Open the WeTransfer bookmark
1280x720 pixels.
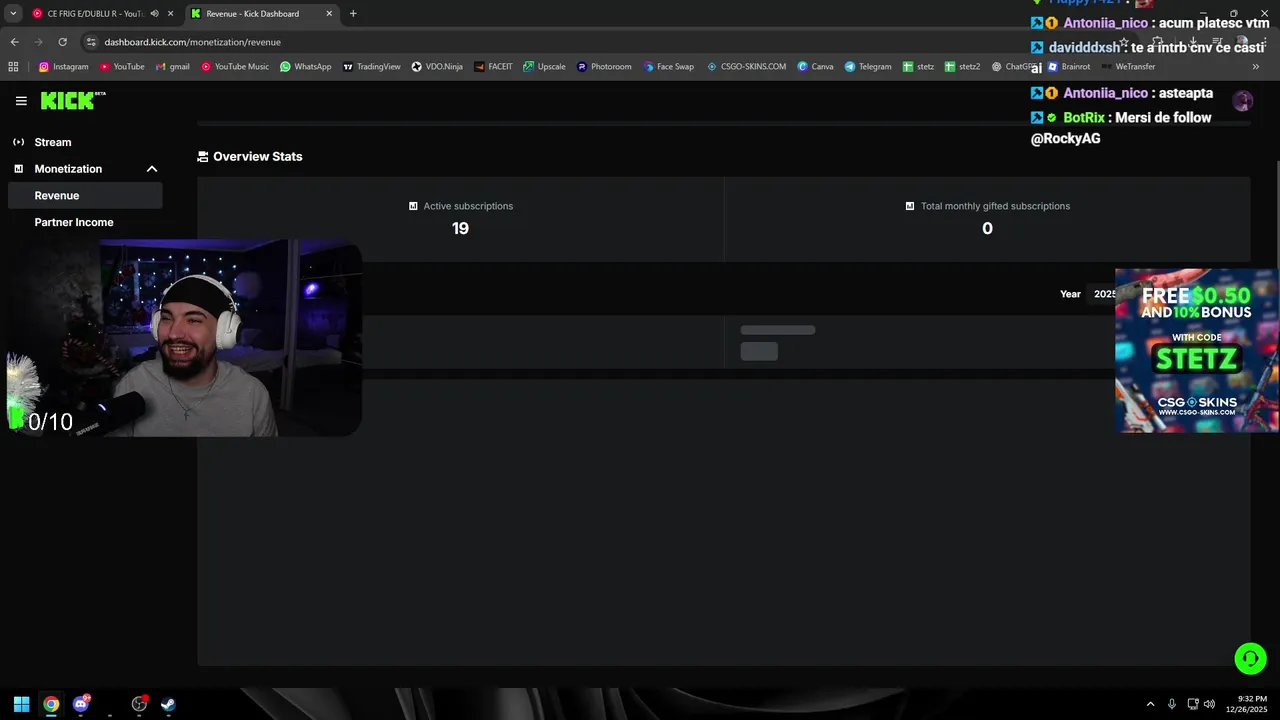coord(1128,67)
